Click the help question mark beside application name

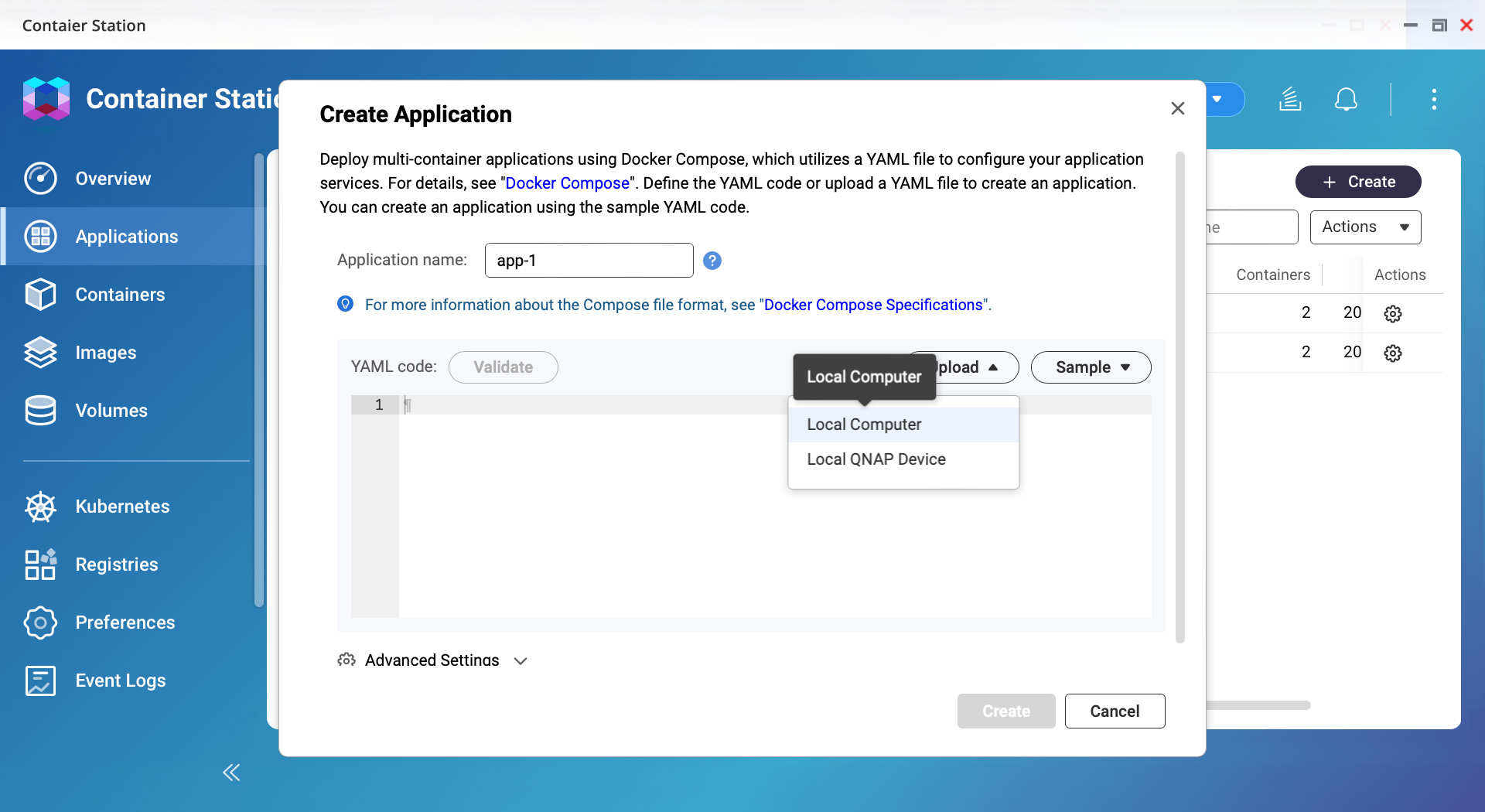[x=712, y=261]
